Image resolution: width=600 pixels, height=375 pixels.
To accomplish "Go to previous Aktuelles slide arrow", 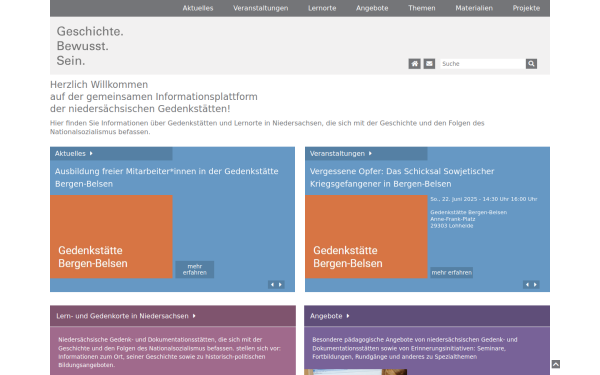I will point(272,285).
